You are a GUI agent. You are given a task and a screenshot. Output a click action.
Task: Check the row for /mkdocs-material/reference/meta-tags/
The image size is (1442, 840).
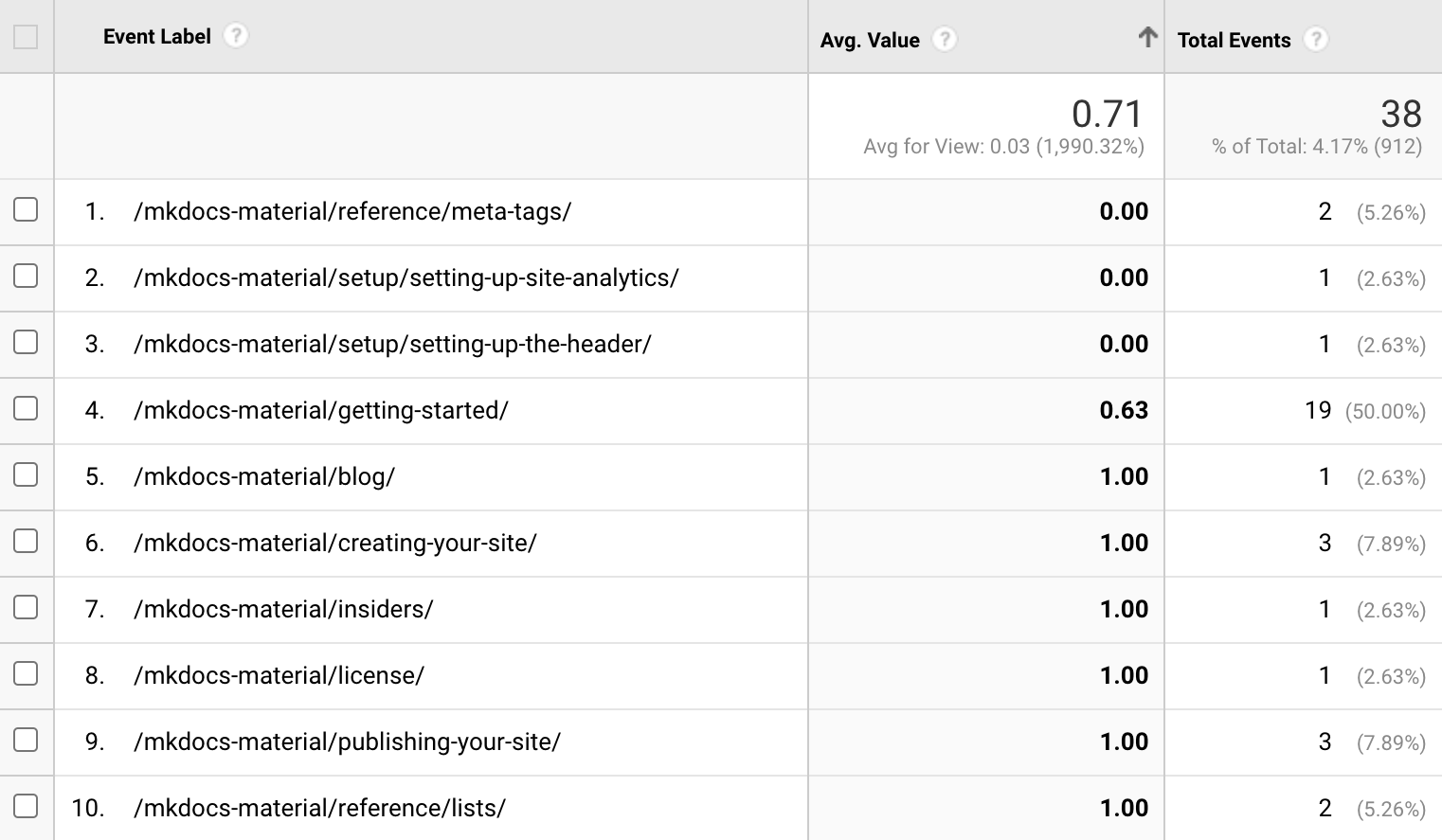coord(26,211)
